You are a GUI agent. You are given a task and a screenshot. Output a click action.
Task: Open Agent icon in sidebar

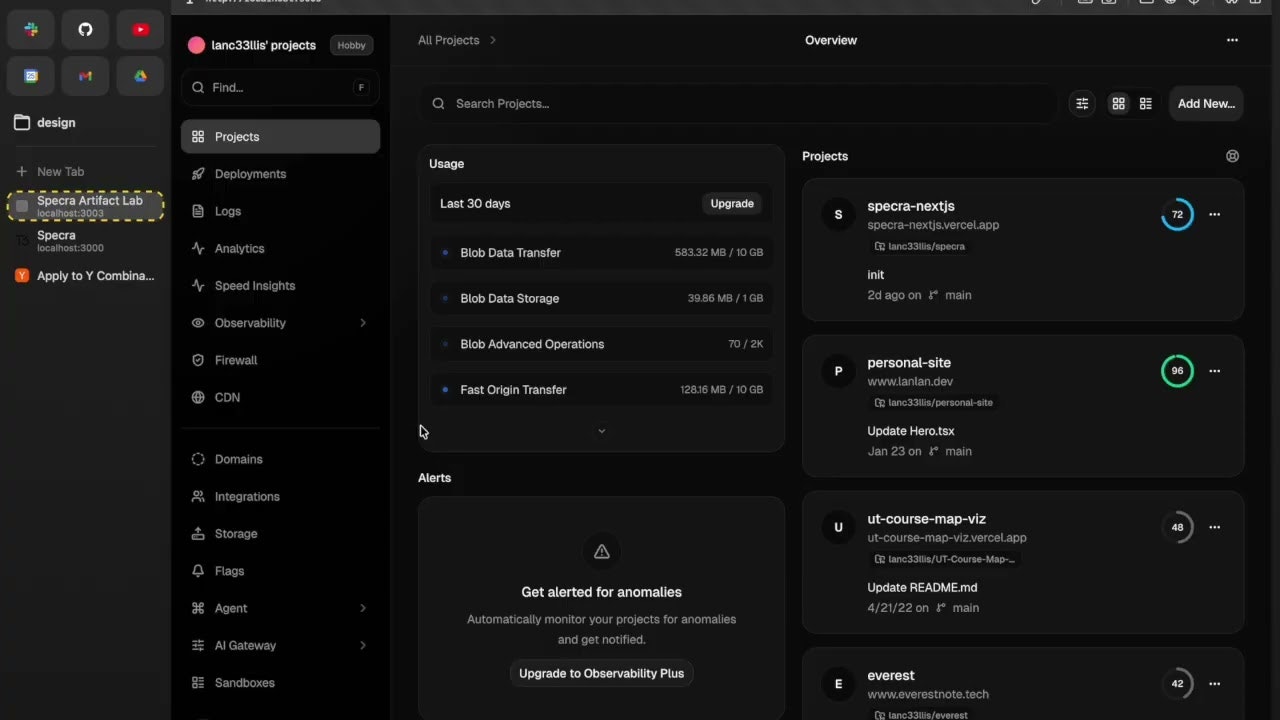[198, 608]
